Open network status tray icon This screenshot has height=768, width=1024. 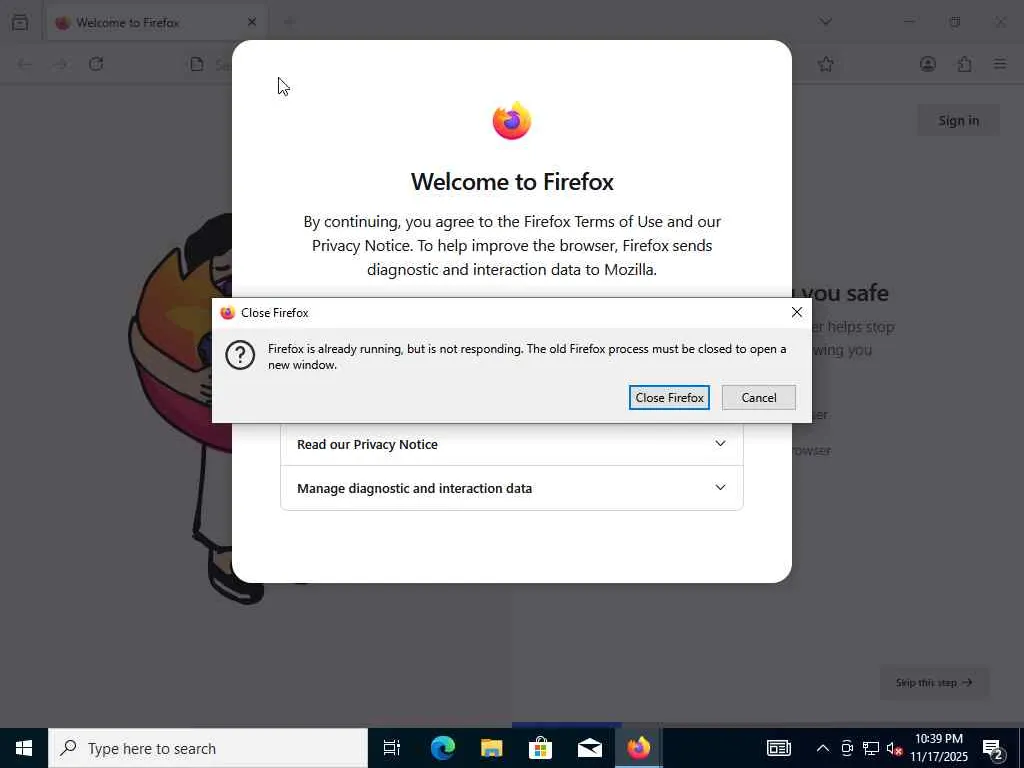pyautogui.click(x=871, y=748)
